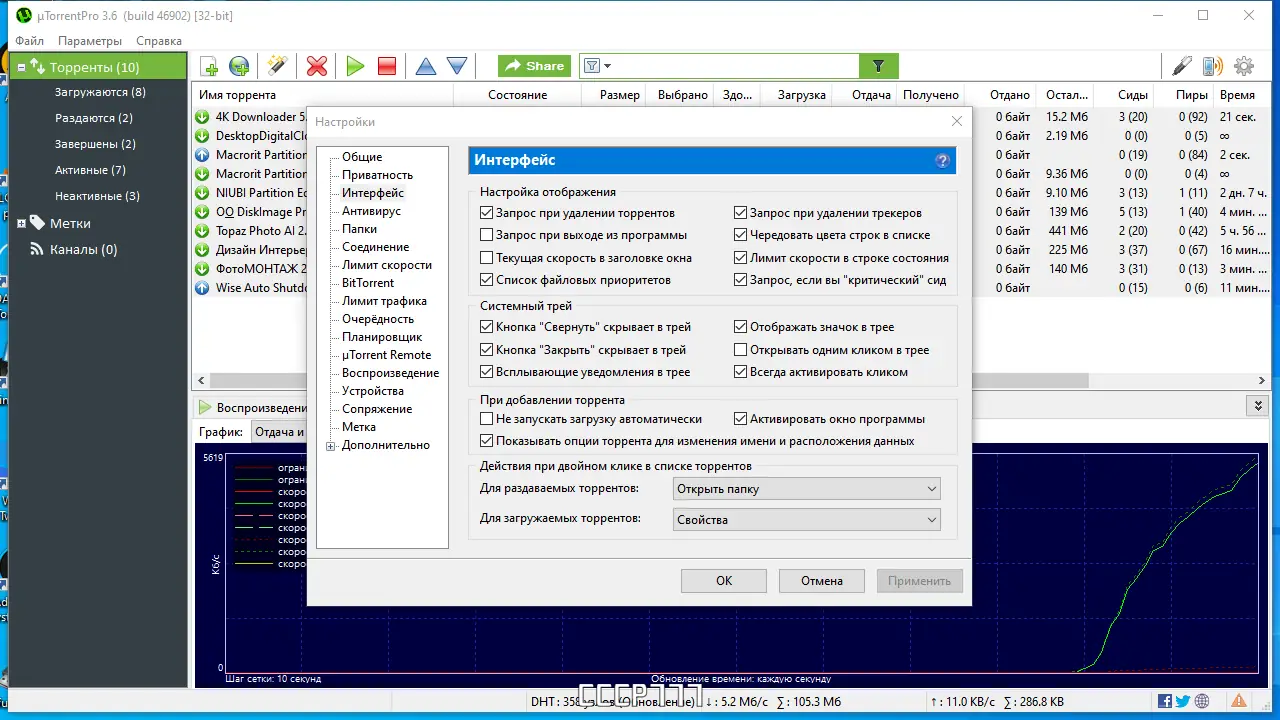
Task: Stop the torrent using red square icon
Action: 386,66
